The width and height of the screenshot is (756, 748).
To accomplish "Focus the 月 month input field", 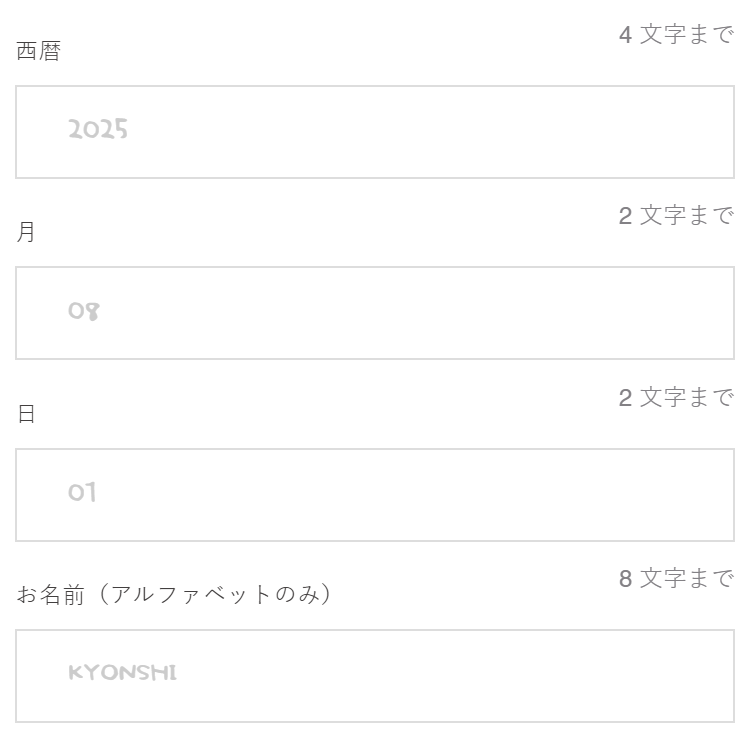I will point(375,313).
